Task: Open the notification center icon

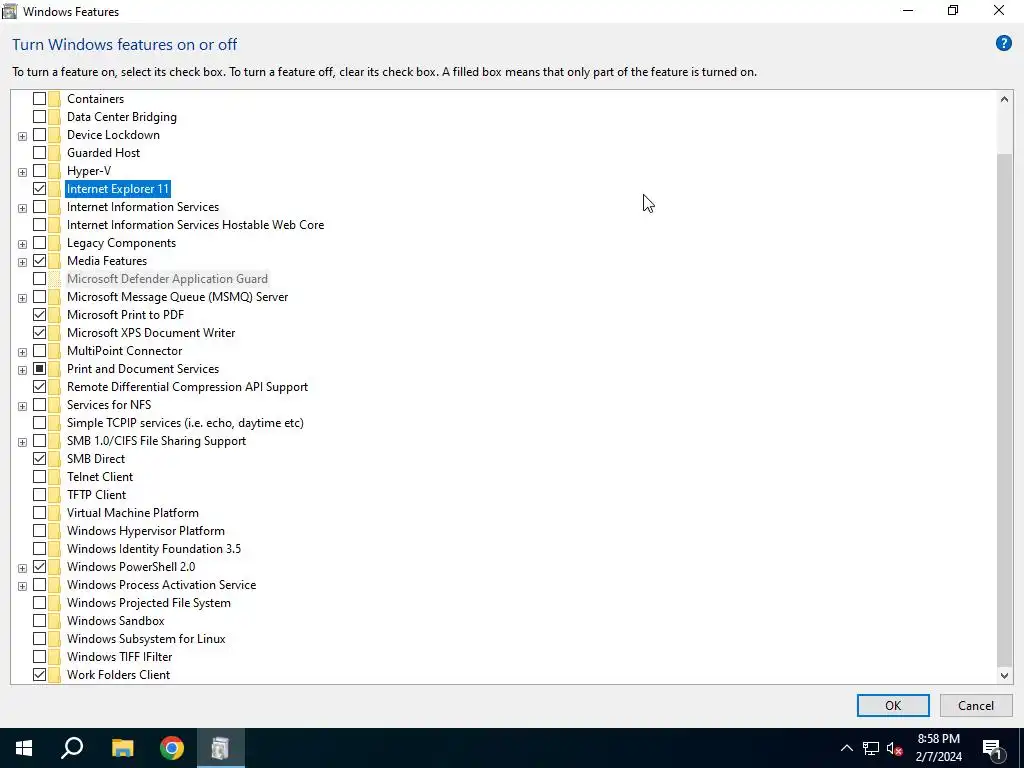Action: (x=992, y=748)
